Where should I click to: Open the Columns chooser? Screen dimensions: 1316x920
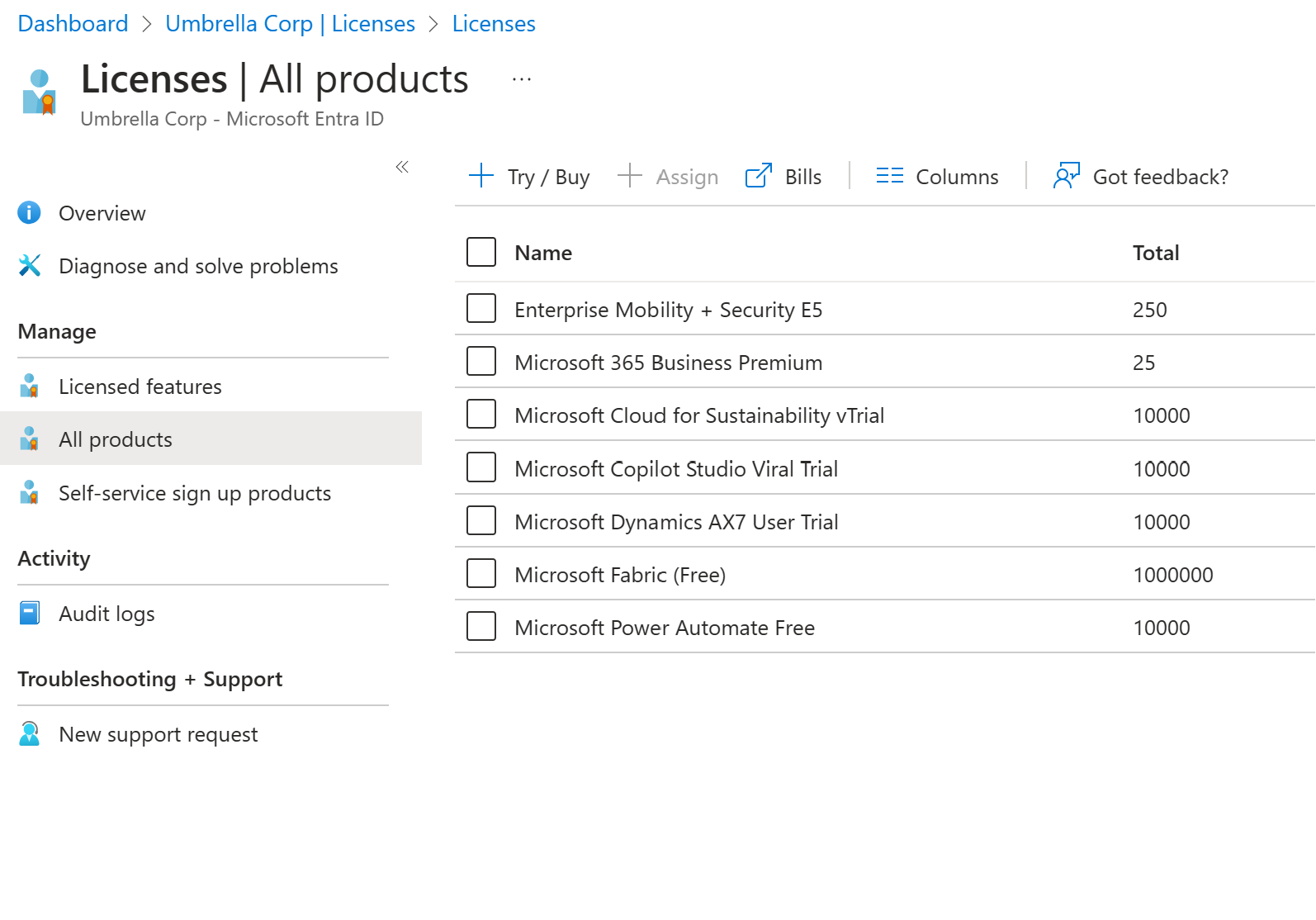point(937,177)
